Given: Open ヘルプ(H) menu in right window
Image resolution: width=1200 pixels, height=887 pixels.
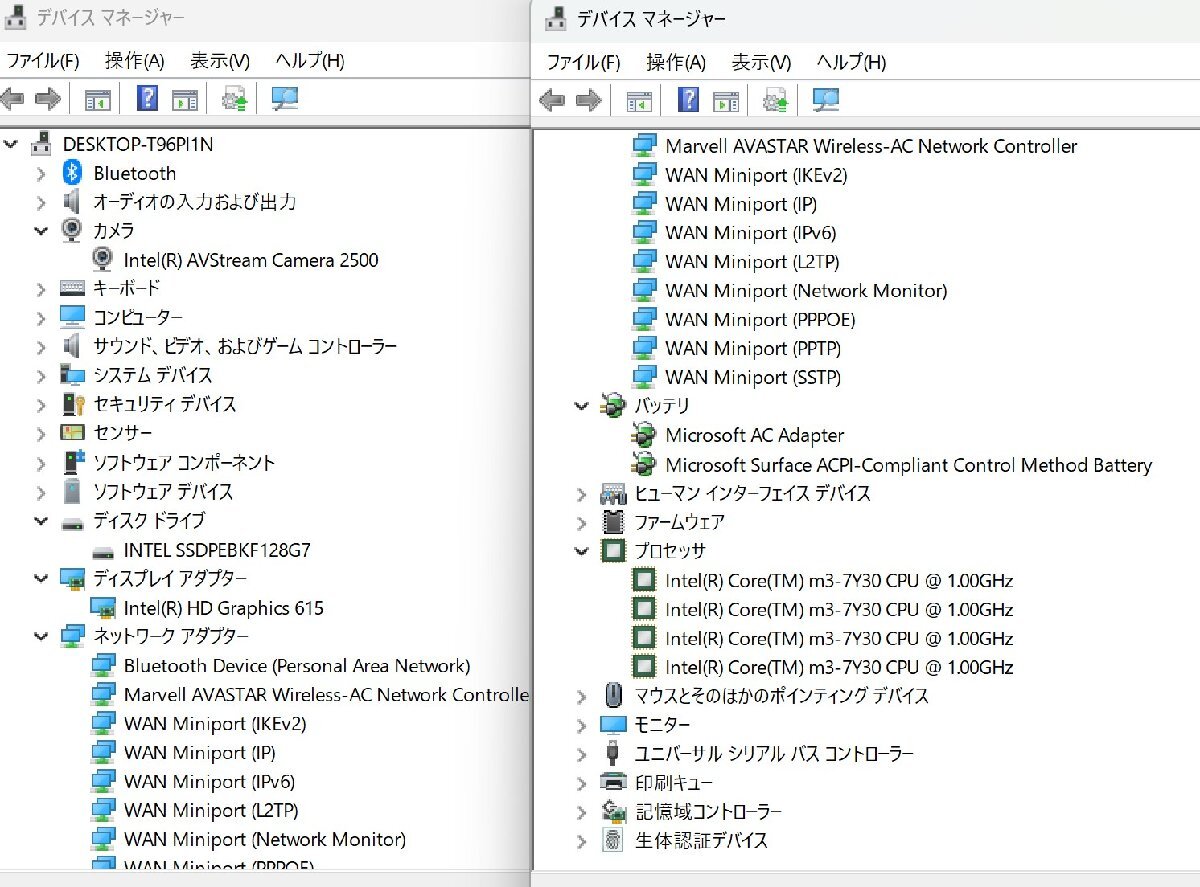Looking at the screenshot, I should coord(851,62).
